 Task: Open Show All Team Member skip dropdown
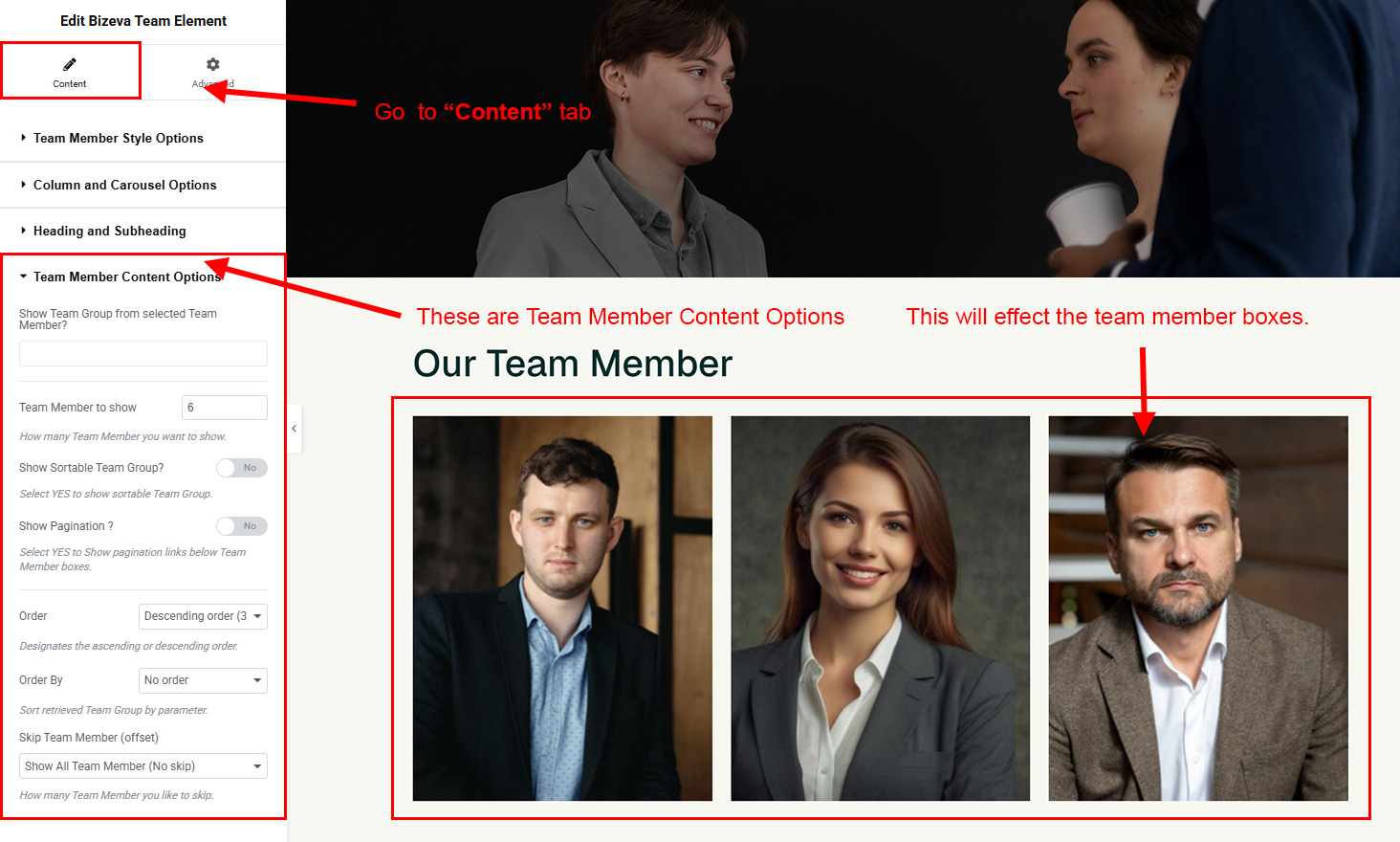pos(143,766)
